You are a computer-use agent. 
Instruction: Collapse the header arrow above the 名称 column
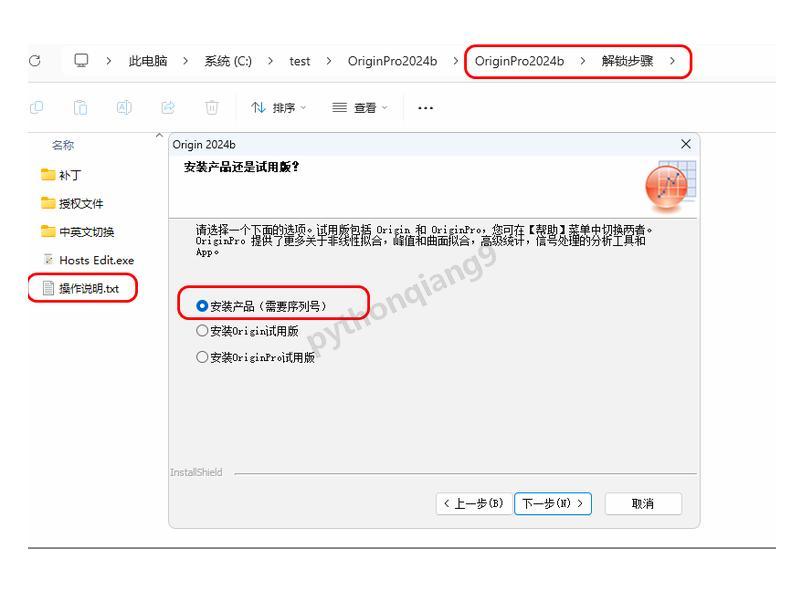(159, 135)
